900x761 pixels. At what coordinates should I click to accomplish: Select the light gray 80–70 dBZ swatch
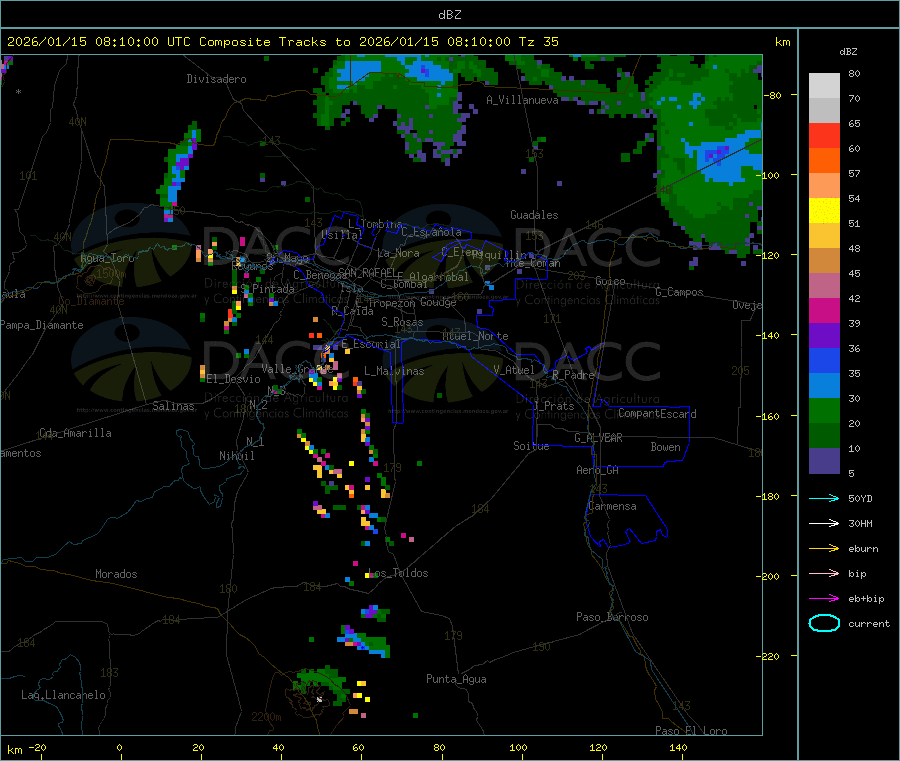[x=824, y=86]
